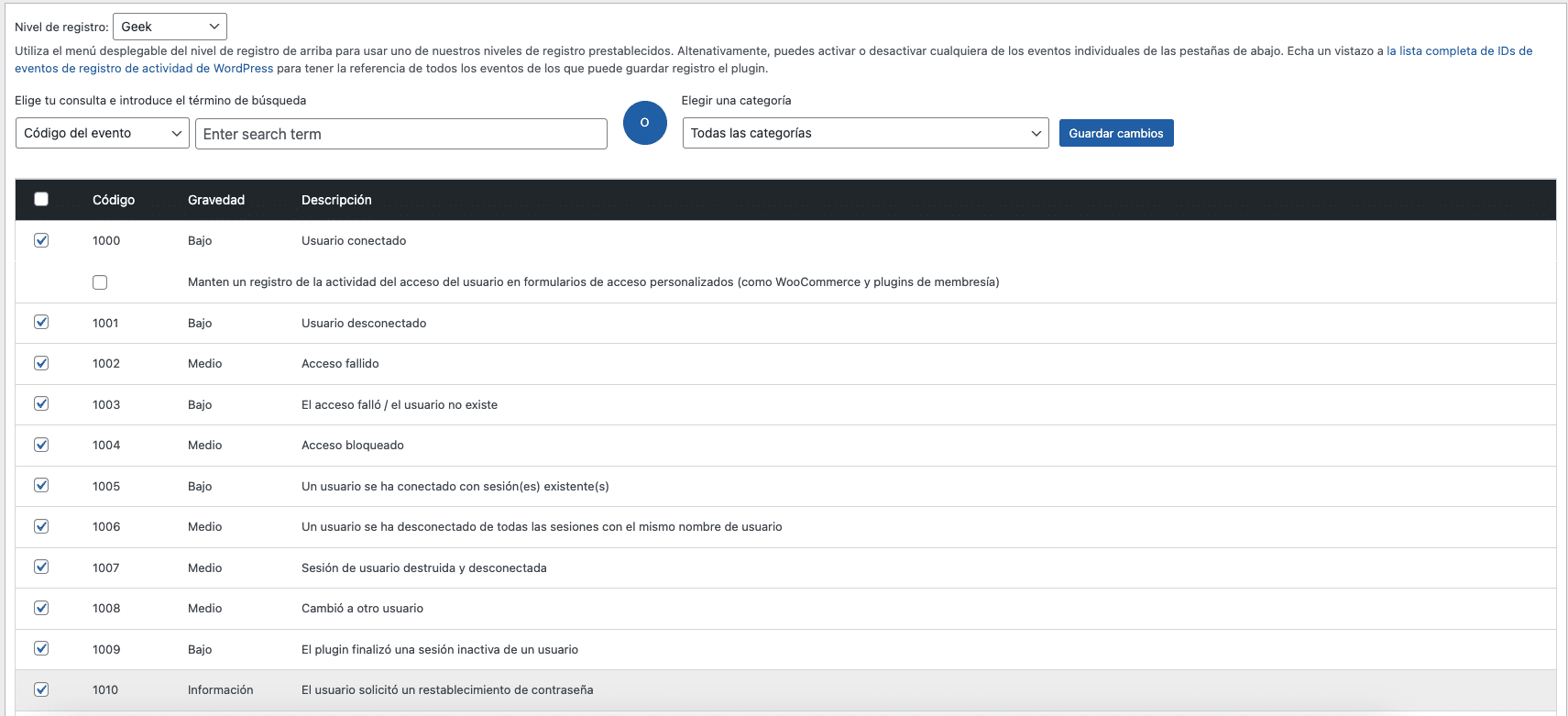The width and height of the screenshot is (1568, 716).
Task: Uncheck event 1010 password reset request
Action: [41, 689]
